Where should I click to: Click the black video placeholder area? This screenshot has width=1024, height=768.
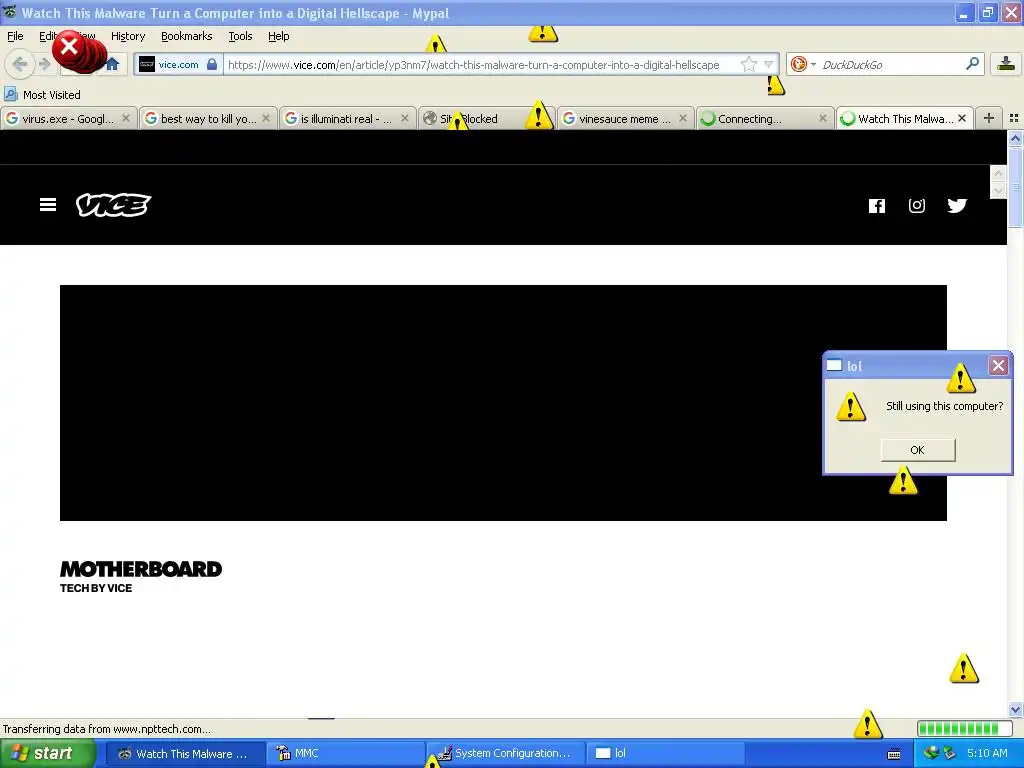click(503, 402)
